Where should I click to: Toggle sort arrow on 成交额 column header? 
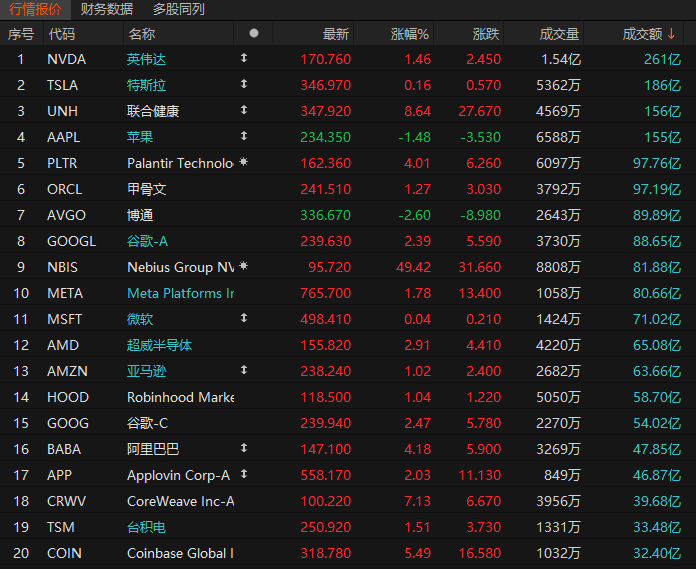click(x=671, y=34)
